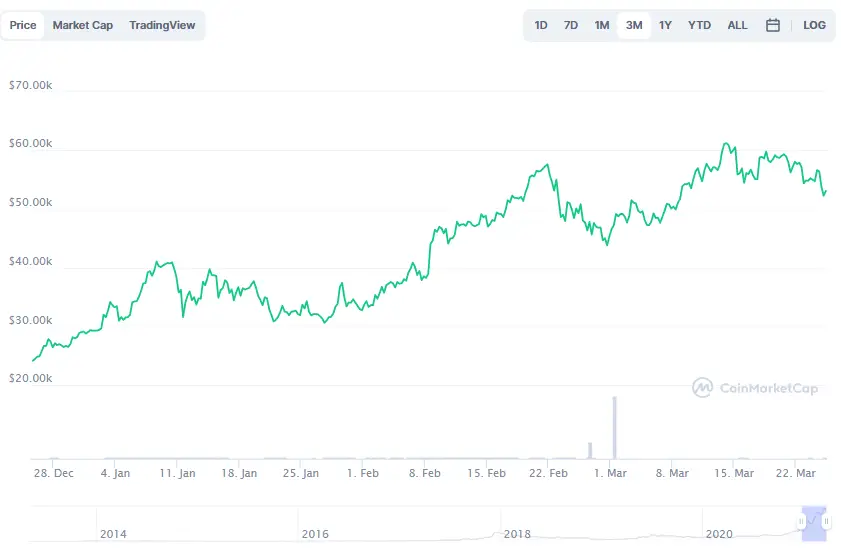Viewport: 841px width, 554px height.
Task: Click the 1. Mar date label
Action: [610, 473]
